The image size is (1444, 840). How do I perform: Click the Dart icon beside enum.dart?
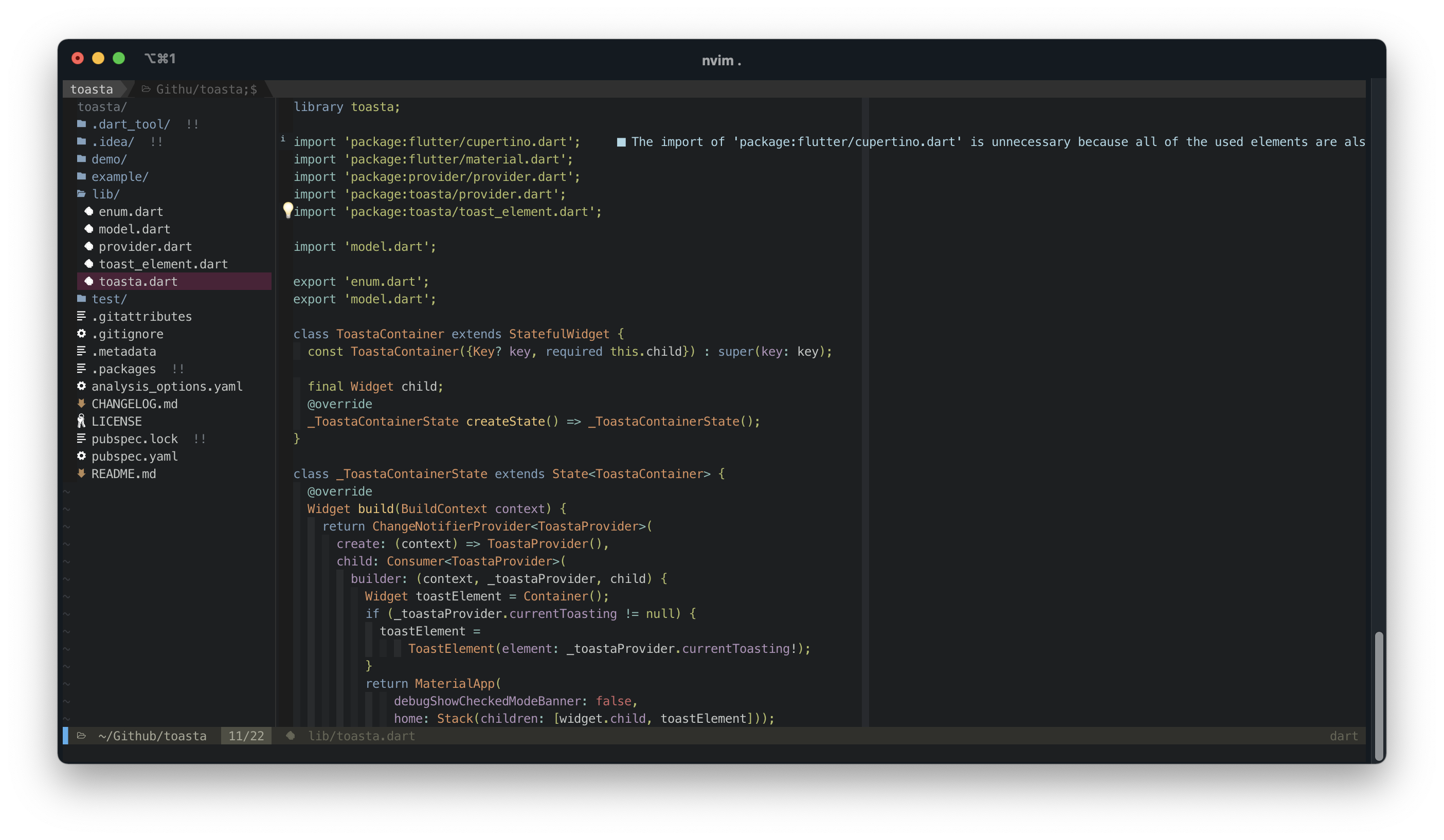point(89,211)
